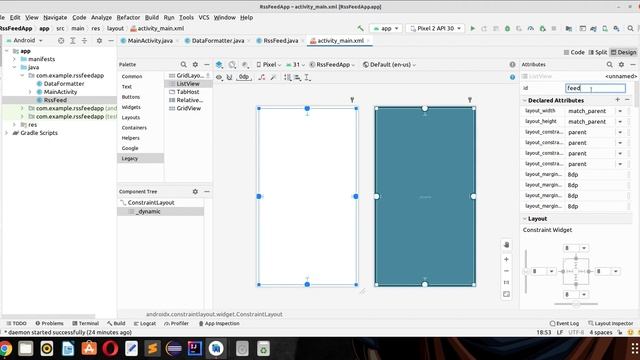The height and width of the screenshot is (360, 640).
Task: Select ConstraintLayout in Component Tree
Action: tap(151, 202)
